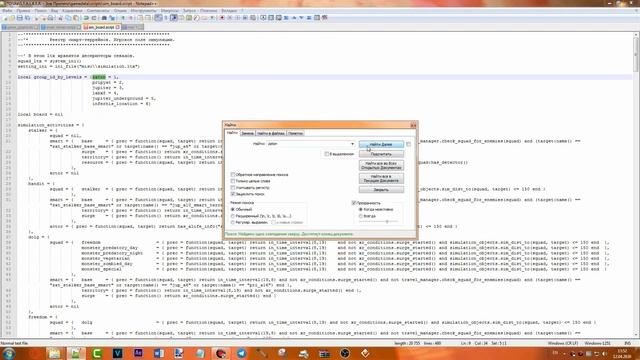Select 'Когда неактивно' transparency radio
This screenshot has height=360, width=640.
360,209
